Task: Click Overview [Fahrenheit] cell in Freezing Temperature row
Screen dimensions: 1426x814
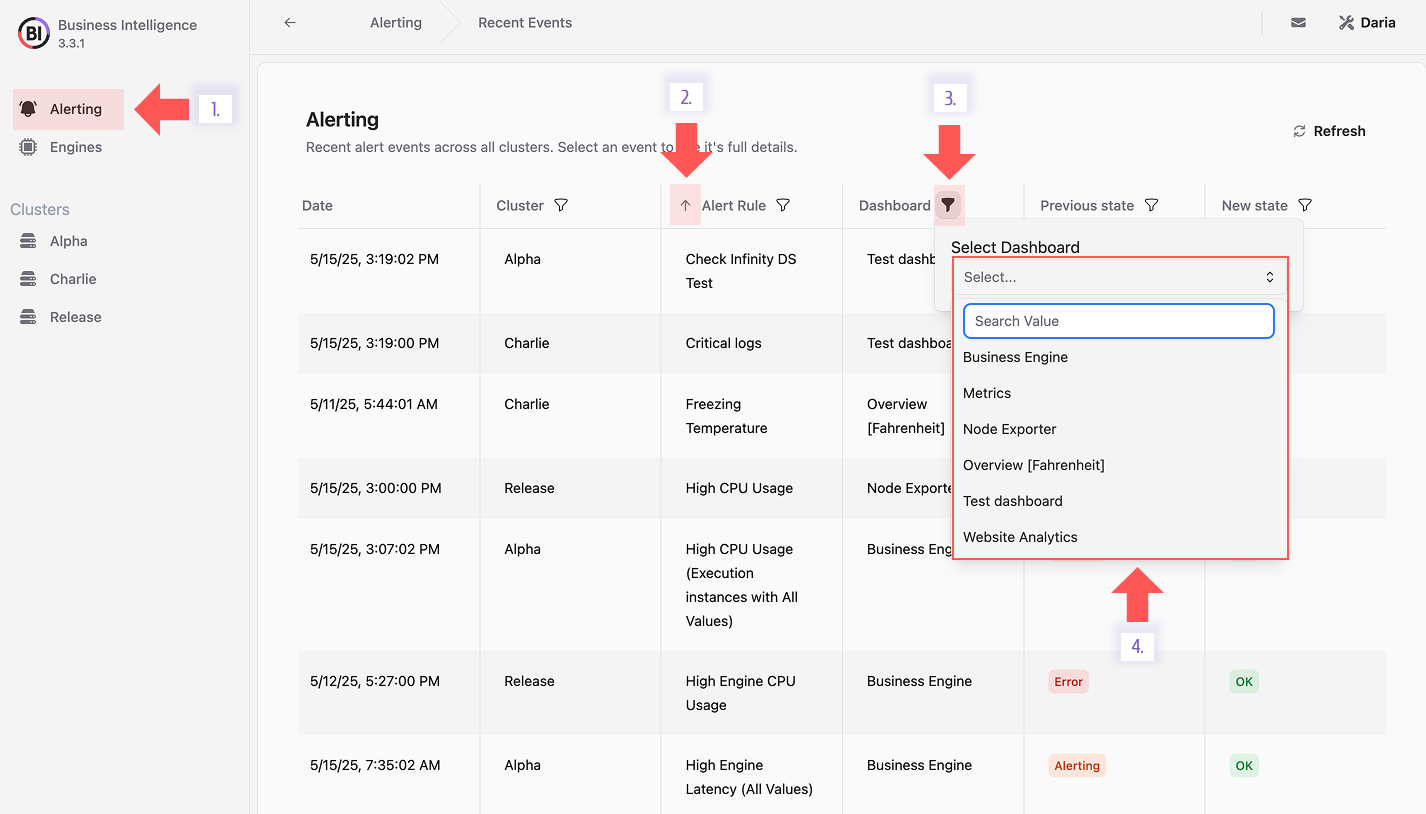Action: coord(906,416)
